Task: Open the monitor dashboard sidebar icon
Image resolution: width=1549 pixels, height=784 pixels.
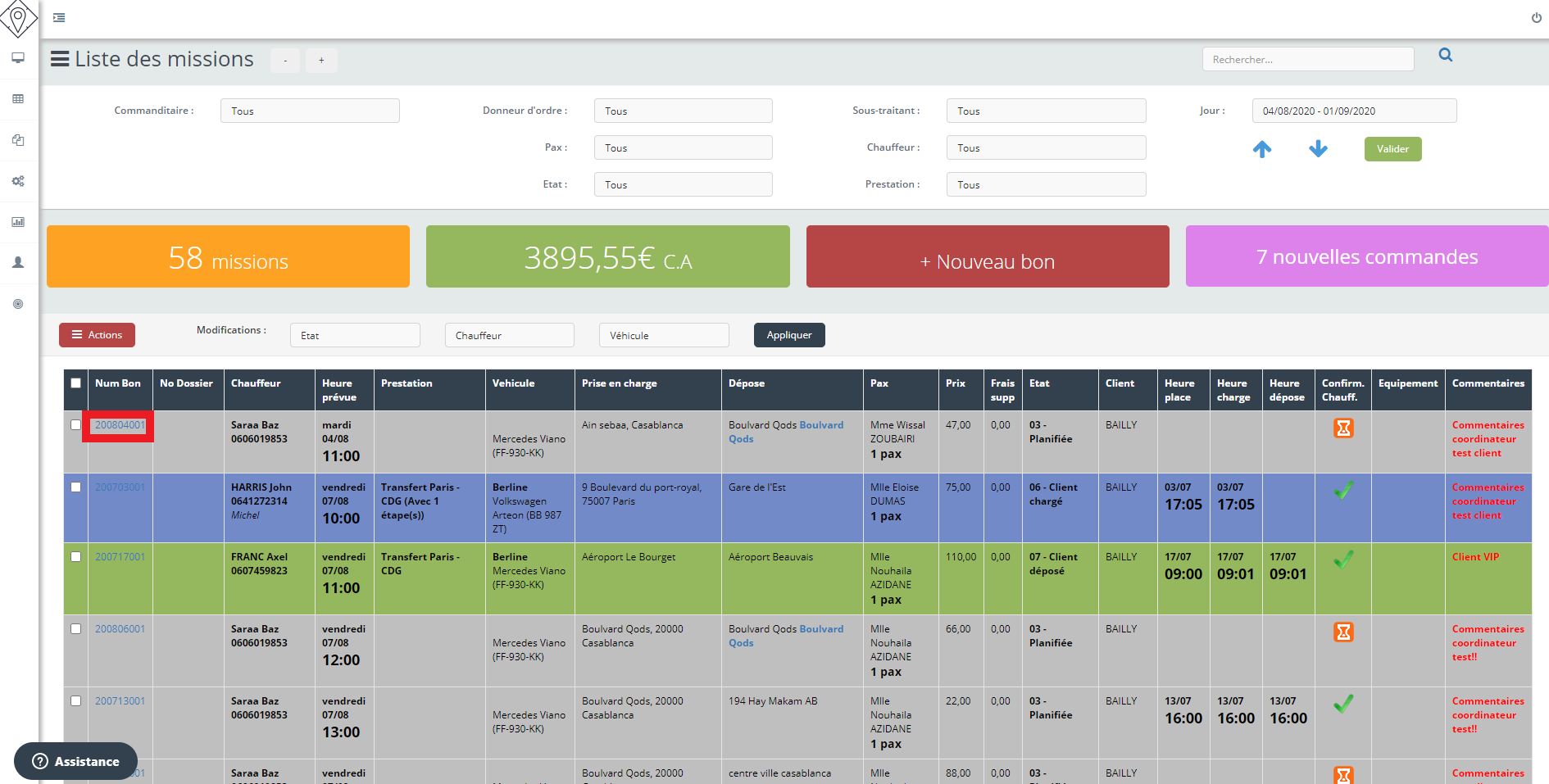Action: tap(18, 58)
